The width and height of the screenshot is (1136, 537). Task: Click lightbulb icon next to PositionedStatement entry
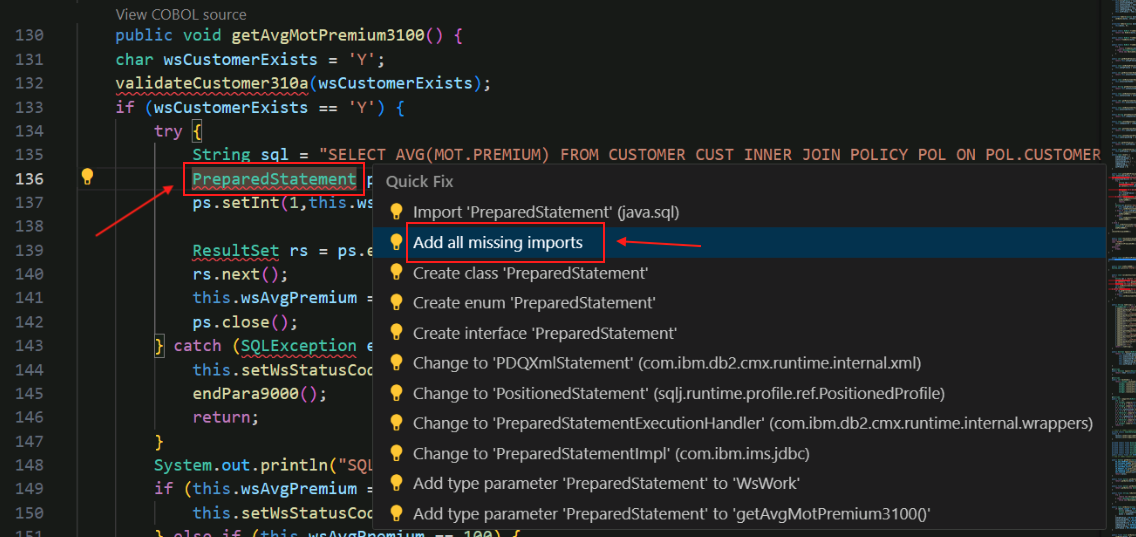[396, 392]
